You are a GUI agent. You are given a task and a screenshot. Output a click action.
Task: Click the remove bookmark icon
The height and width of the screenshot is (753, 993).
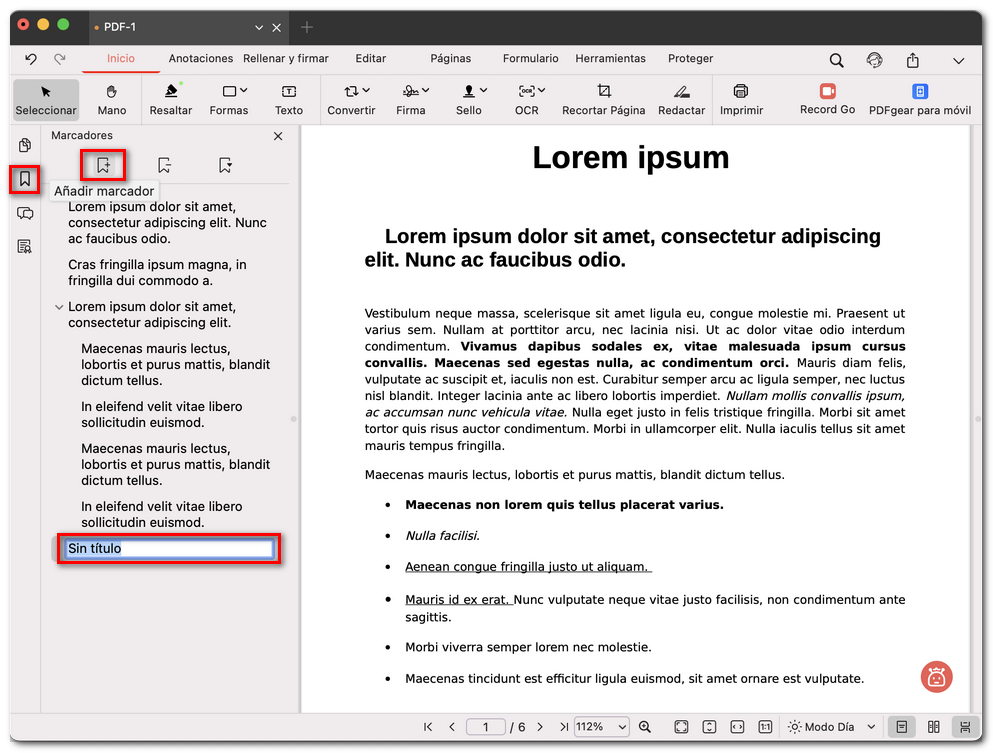point(163,165)
